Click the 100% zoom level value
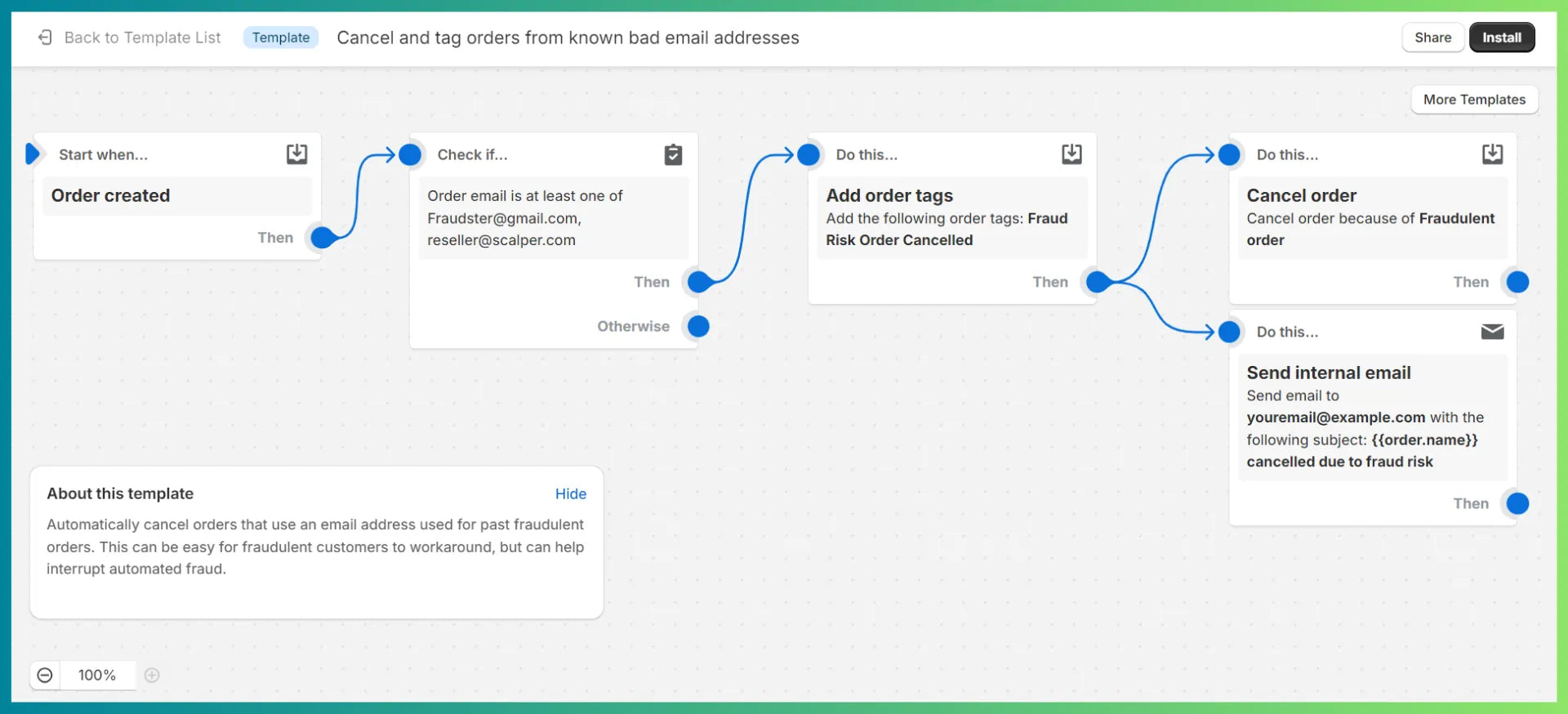Image resolution: width=1568 pixels, height=714 pixels. tap(97, 675)
